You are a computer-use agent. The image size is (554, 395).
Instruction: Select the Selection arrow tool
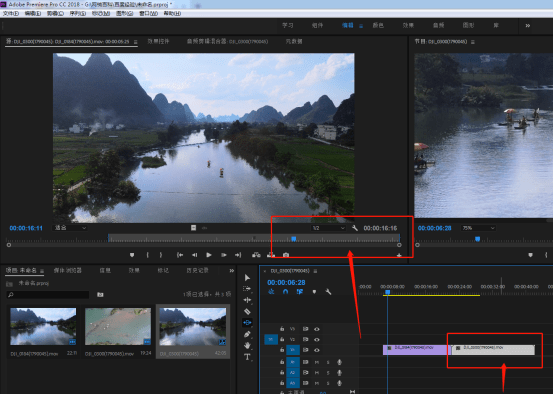click(x=247, y=278)
